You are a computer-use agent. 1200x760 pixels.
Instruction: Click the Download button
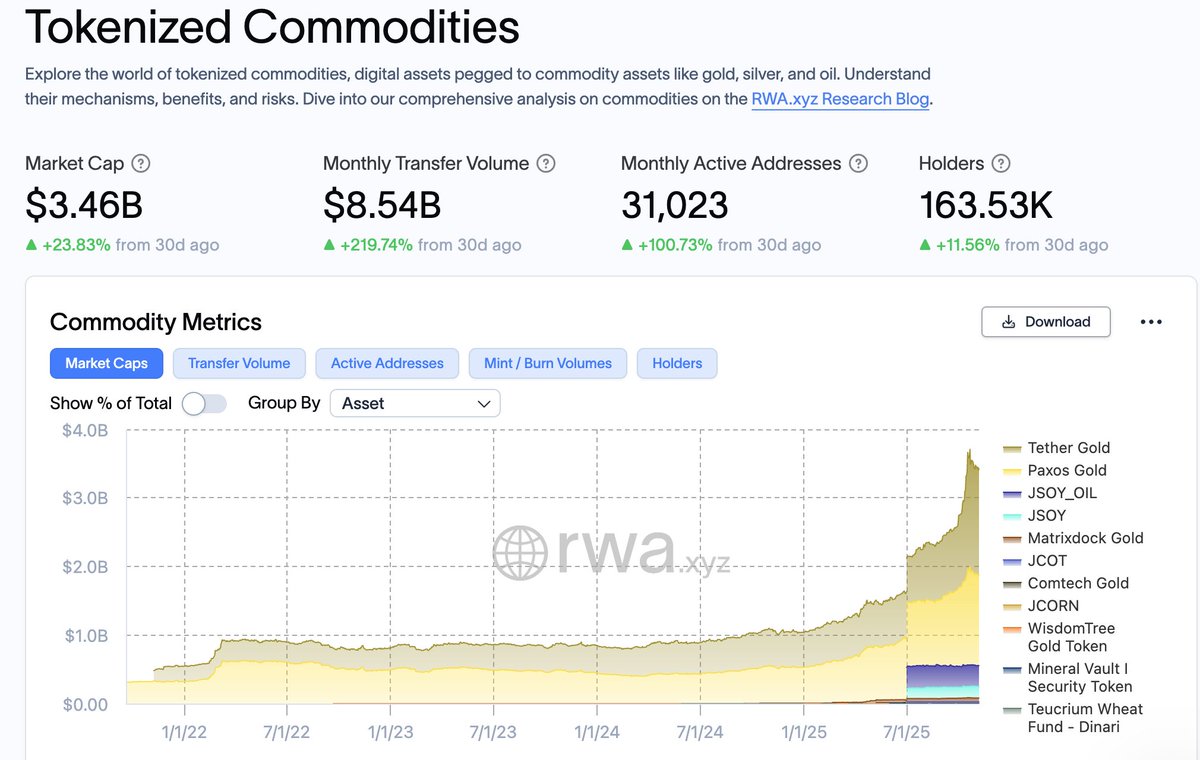pos(1046,322)
